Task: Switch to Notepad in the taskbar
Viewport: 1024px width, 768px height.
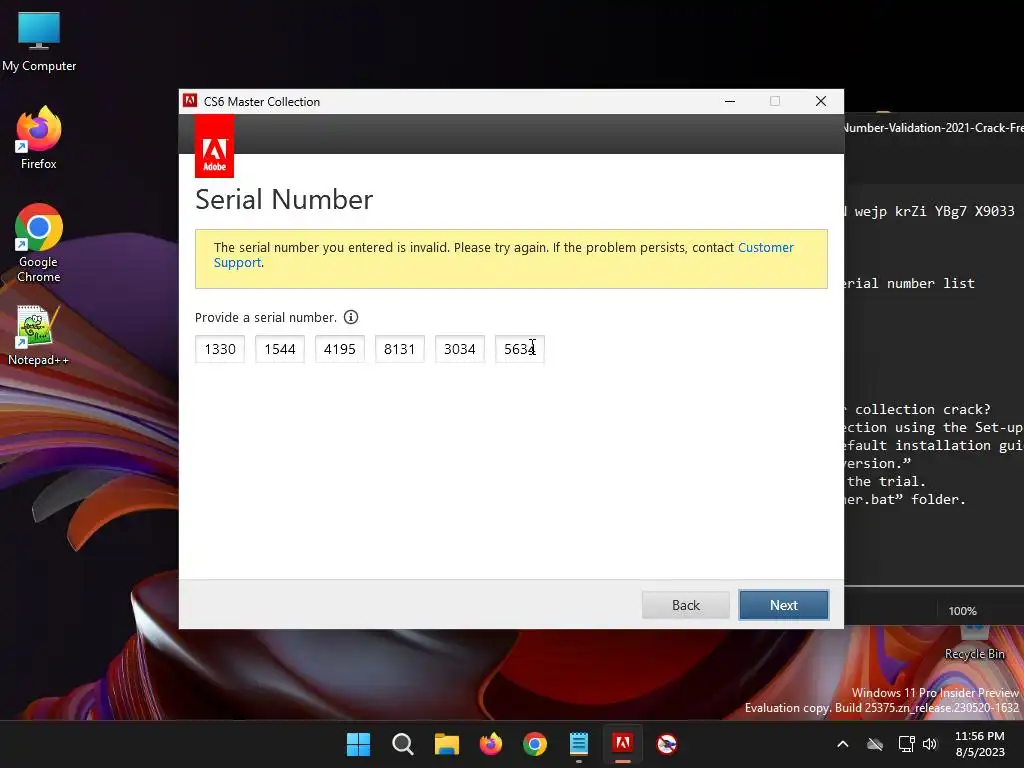Action: click(x=579, y=744)
